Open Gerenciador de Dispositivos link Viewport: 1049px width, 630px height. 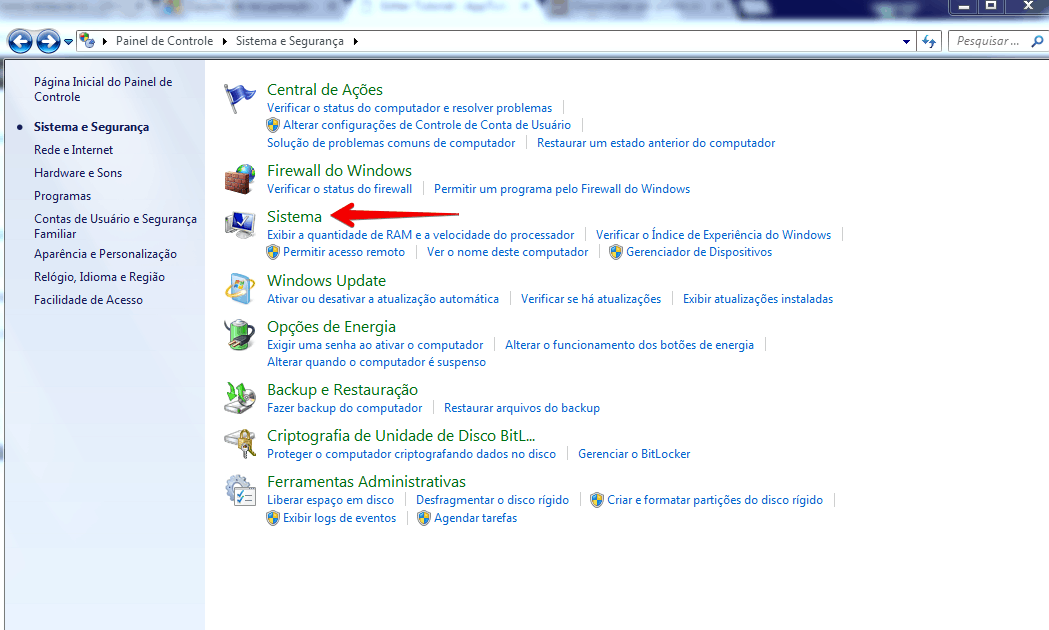699,252
